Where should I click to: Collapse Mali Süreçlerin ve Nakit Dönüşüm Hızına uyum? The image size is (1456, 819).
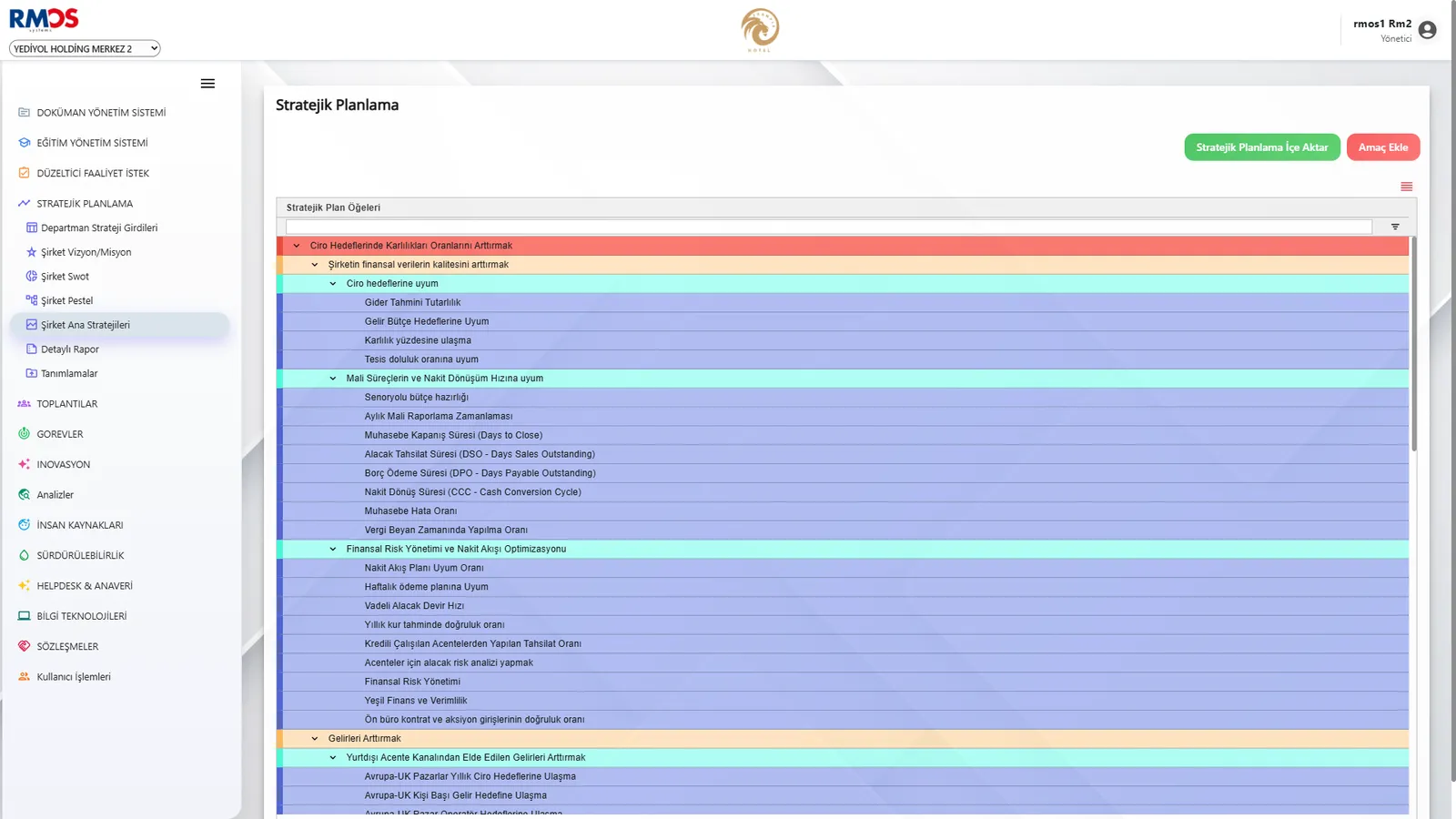[x=333, y=379]
